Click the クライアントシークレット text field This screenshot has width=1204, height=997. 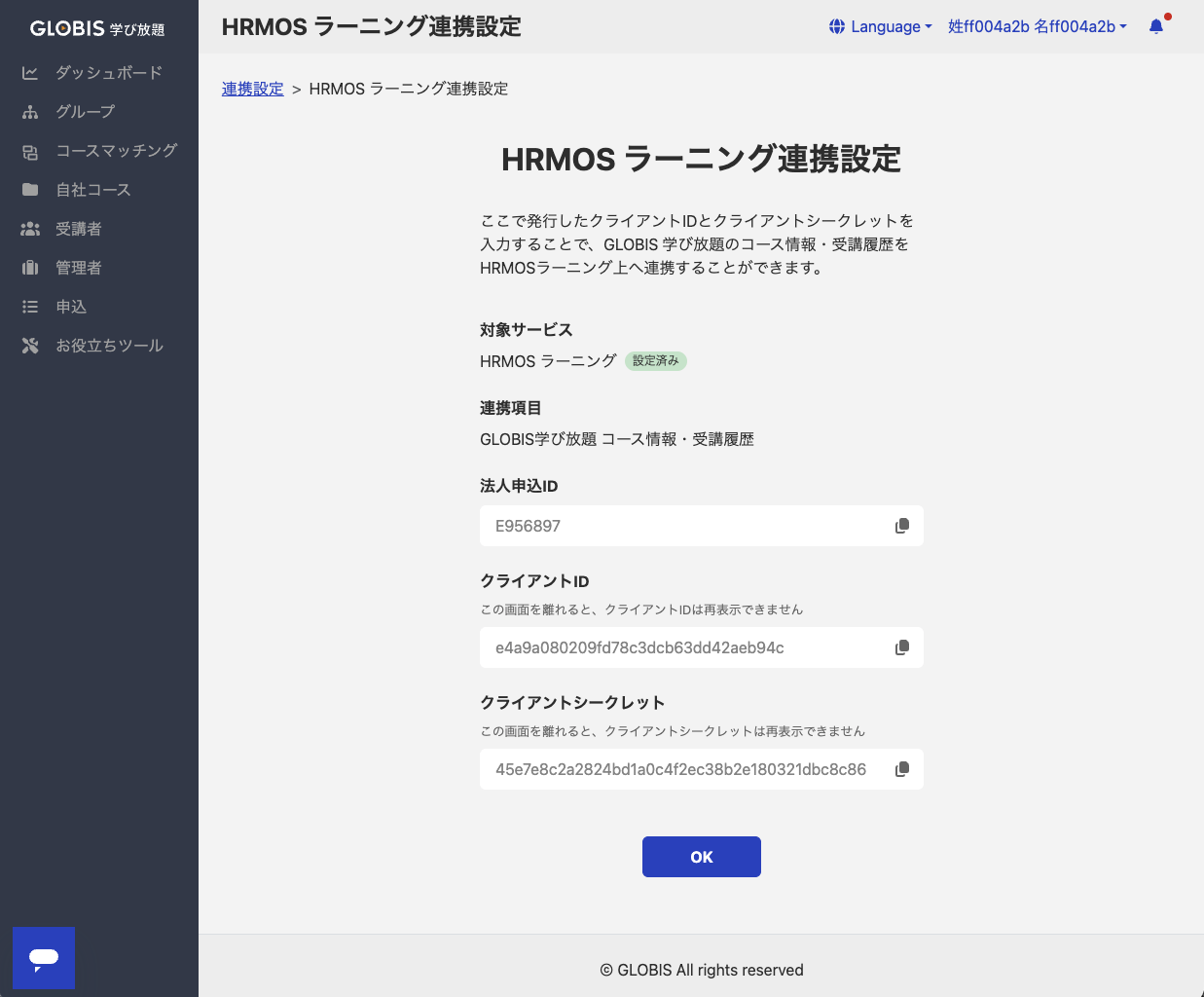click(x=681, y=769)
